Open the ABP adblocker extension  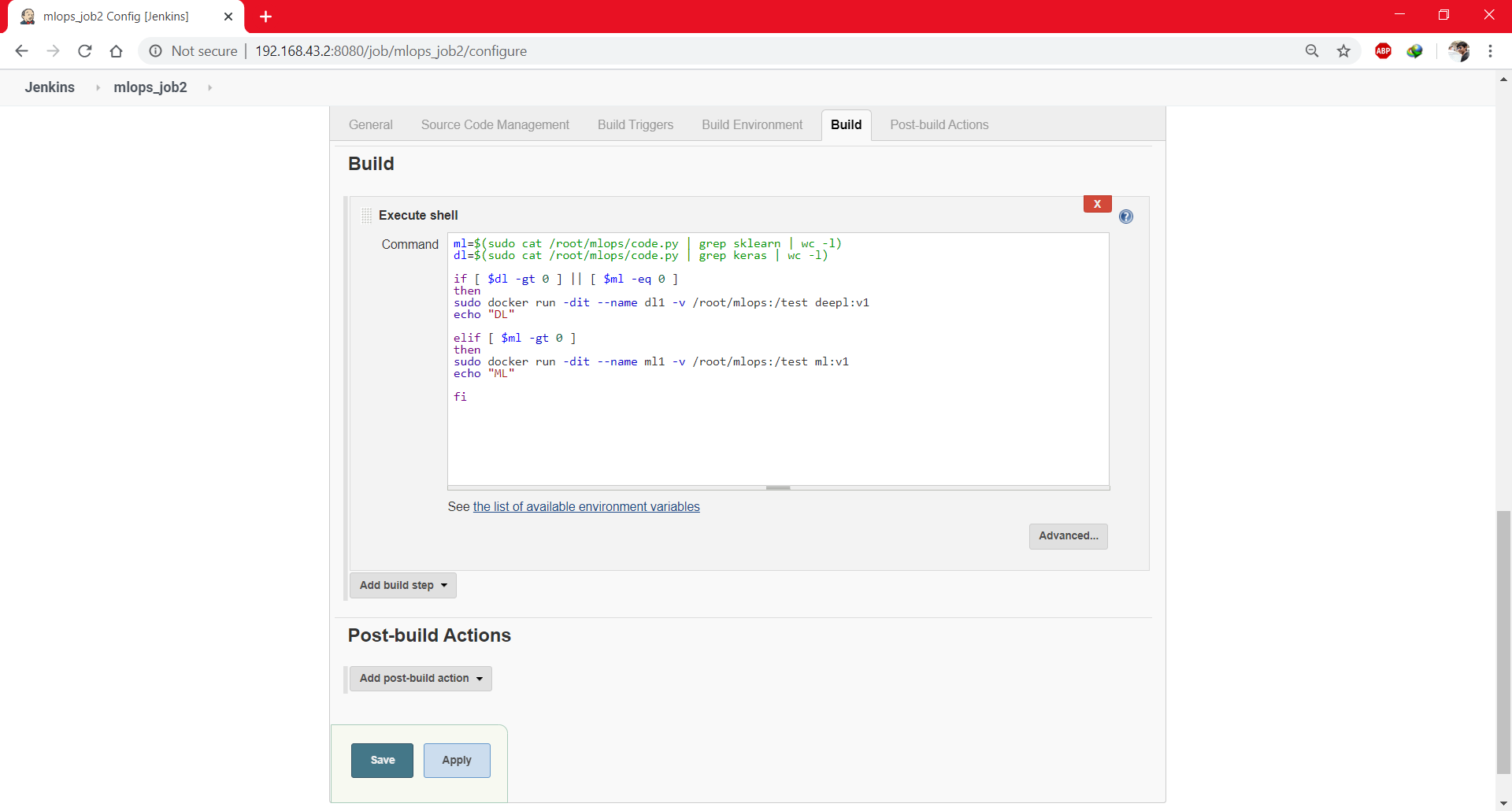point(1384,50)
